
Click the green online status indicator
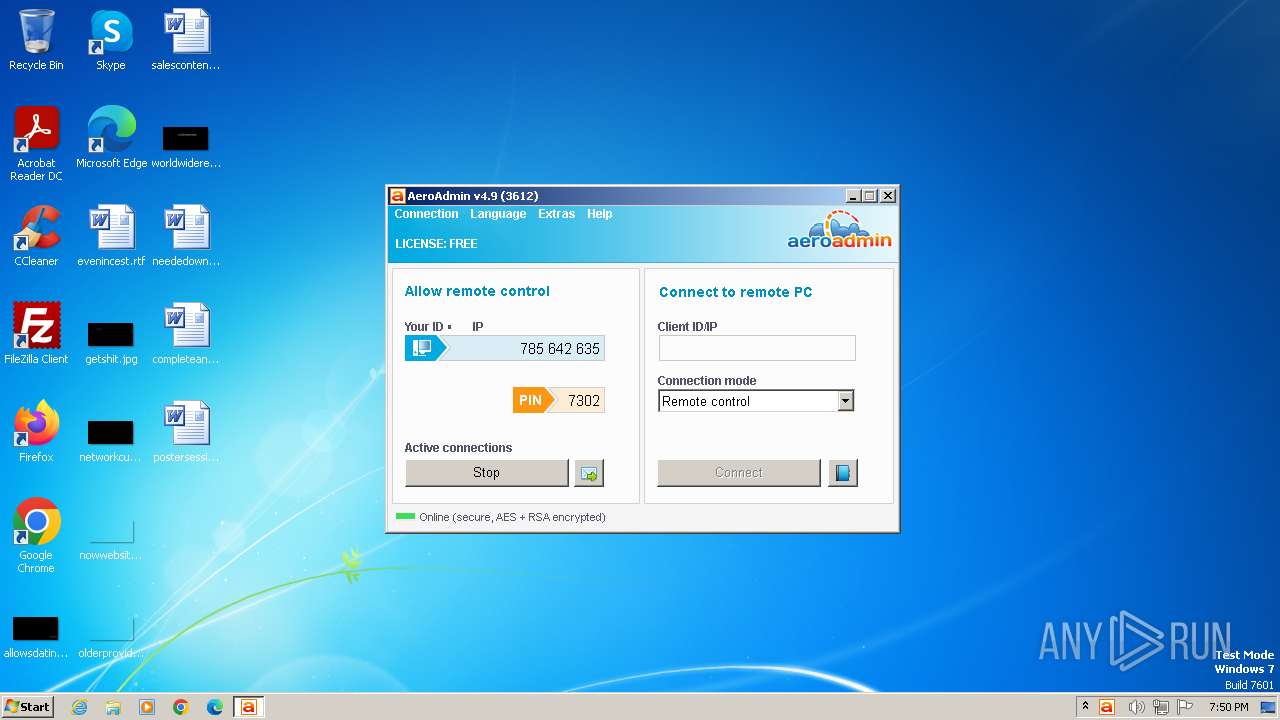tap(405, 517)
